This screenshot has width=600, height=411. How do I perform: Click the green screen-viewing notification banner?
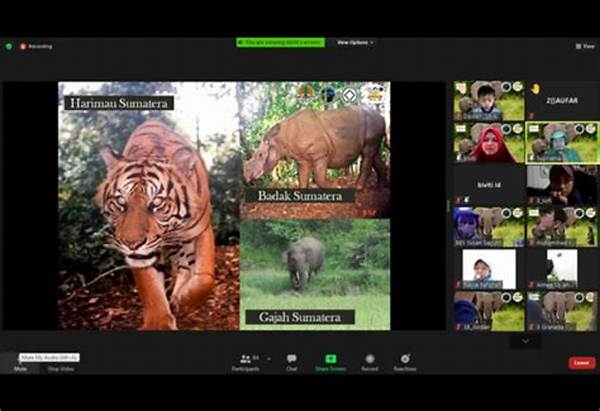click(x=280, y=42)
